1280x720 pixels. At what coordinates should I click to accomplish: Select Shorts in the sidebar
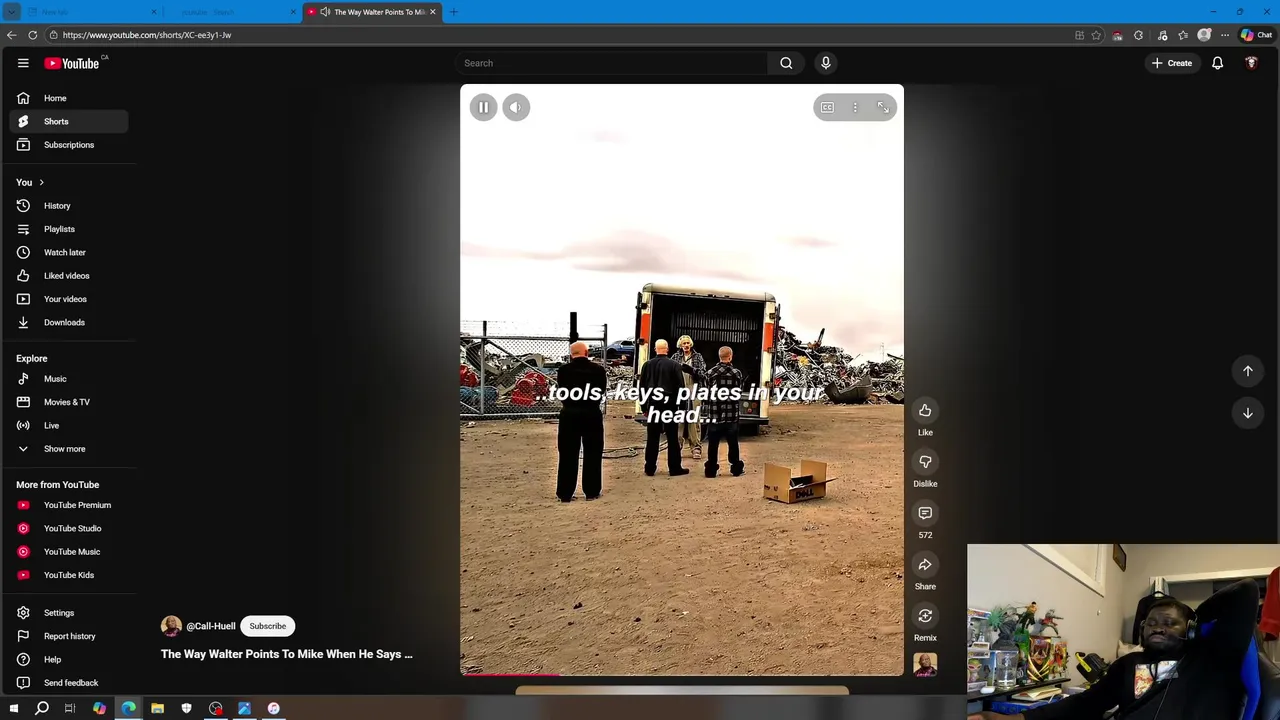click(x=69, y=121)
